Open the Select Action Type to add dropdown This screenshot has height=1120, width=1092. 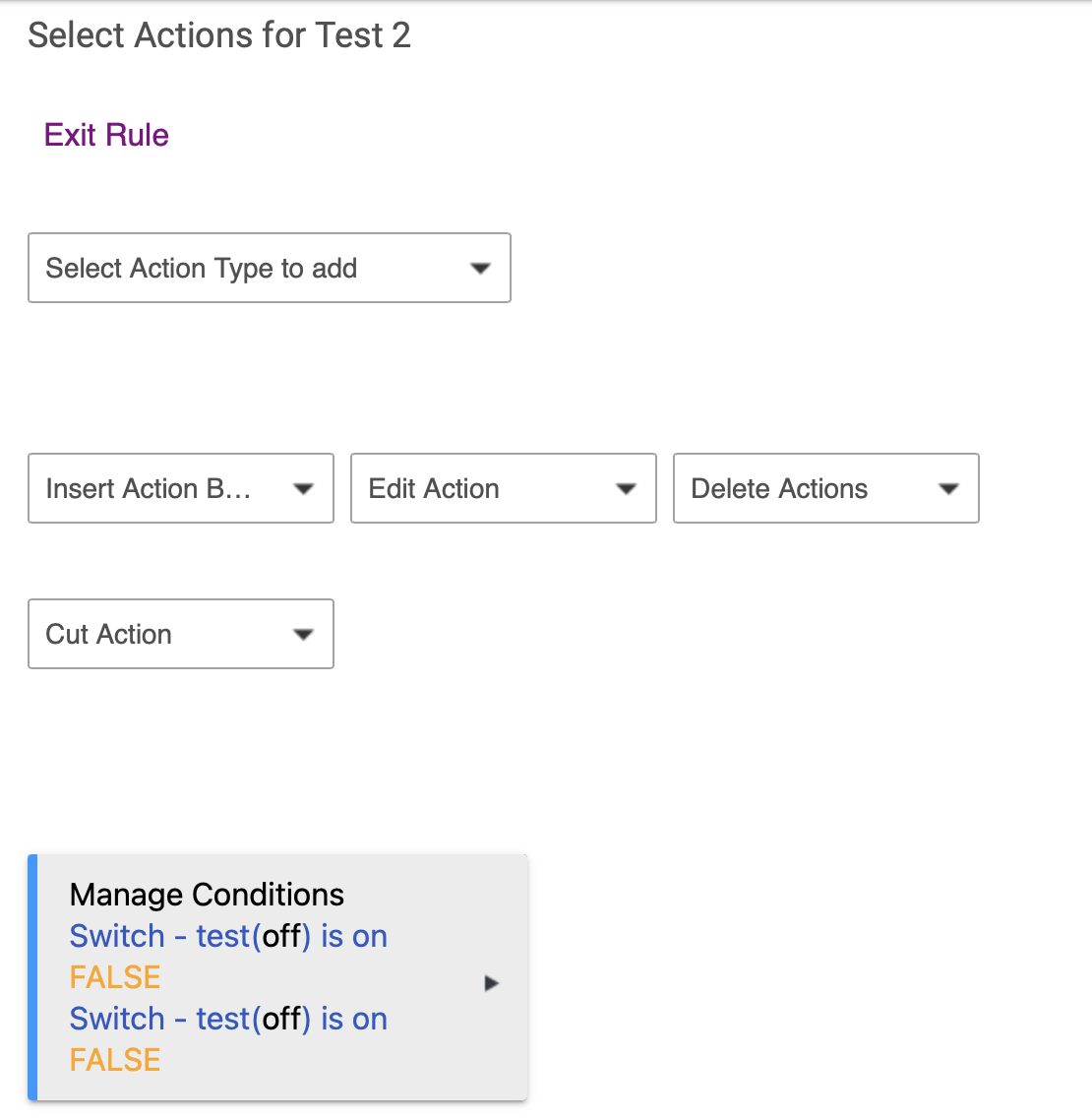pyautogui.click(x=270, y=268)
